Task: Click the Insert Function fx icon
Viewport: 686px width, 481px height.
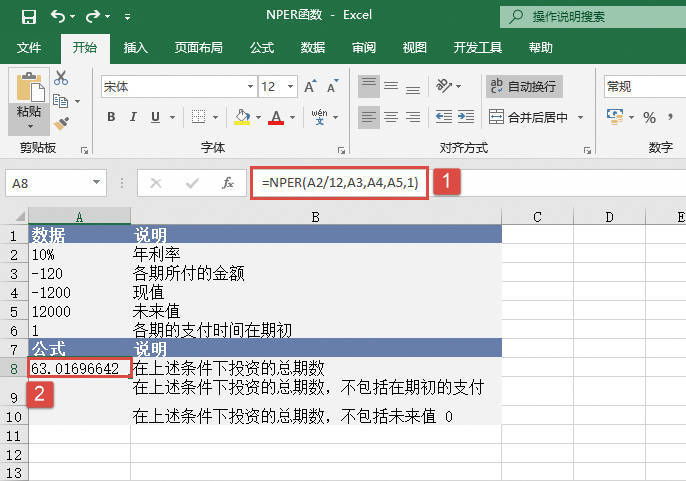Action: (x=228, y=183)
